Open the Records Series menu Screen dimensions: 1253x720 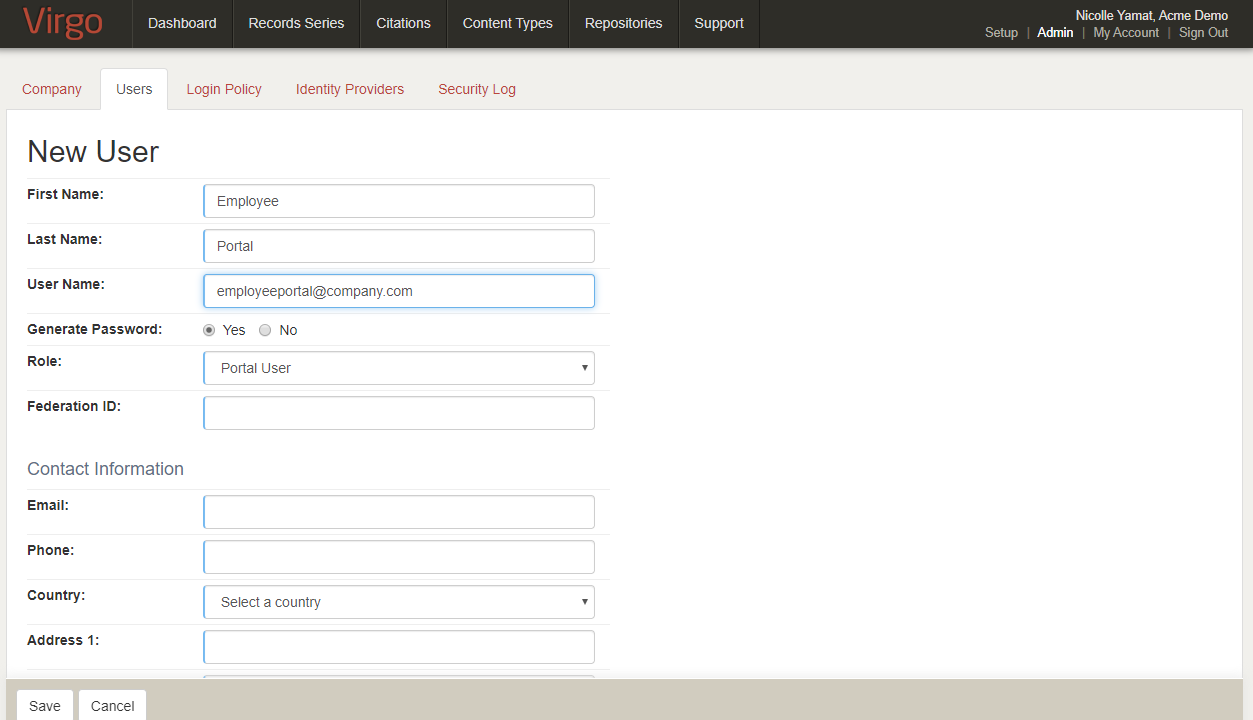(295, 22)
